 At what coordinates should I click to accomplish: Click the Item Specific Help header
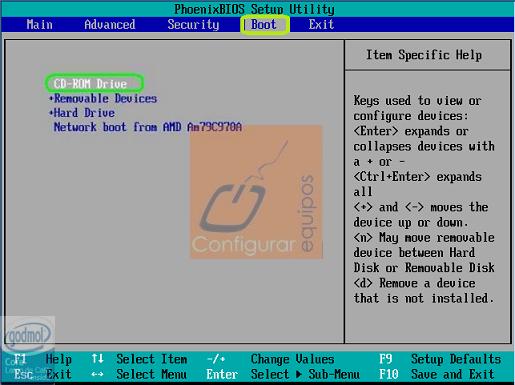(x=424, y=55)
